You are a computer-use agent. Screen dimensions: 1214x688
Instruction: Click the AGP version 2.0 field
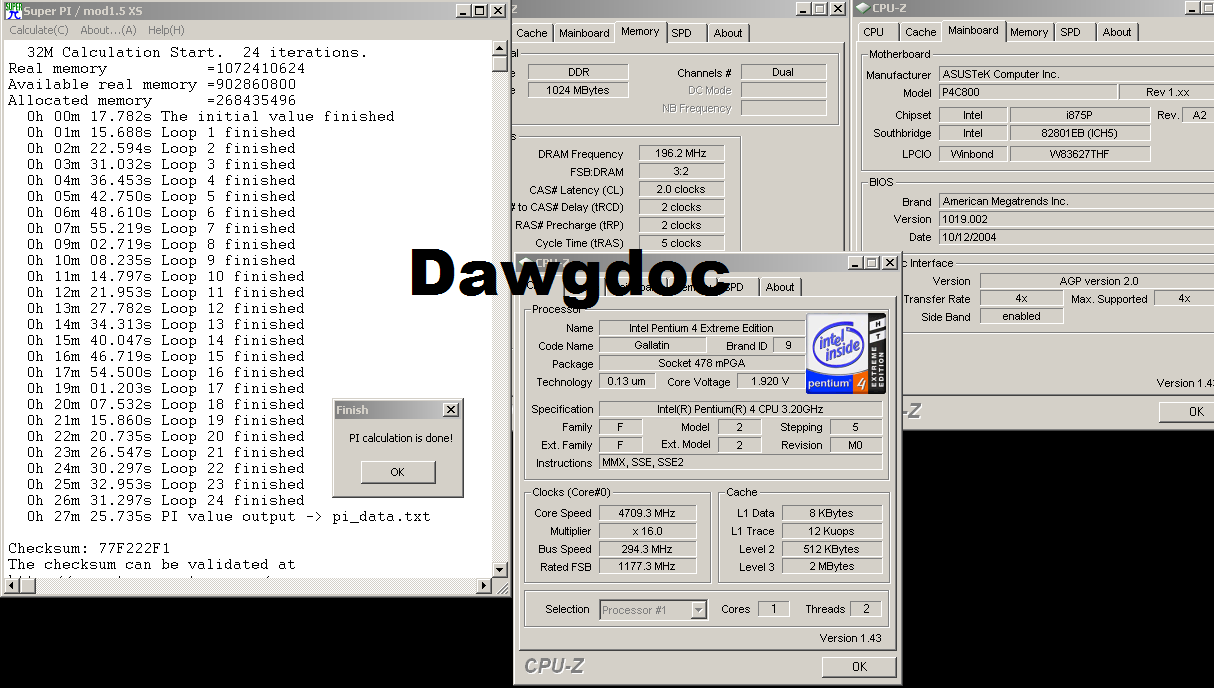point(1096,281)
